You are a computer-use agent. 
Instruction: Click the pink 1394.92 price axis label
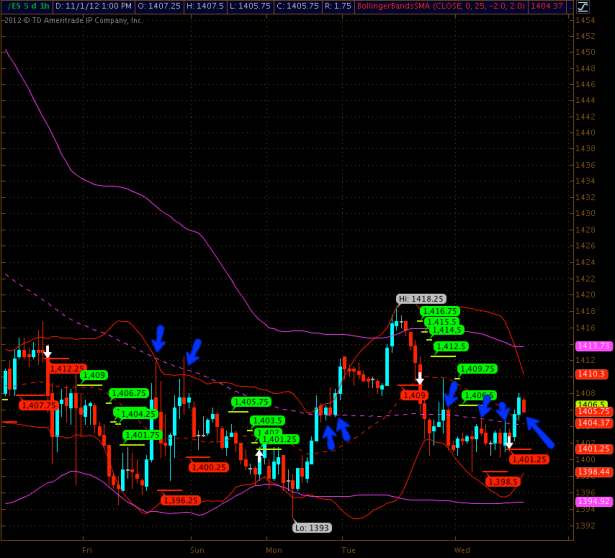593,501
